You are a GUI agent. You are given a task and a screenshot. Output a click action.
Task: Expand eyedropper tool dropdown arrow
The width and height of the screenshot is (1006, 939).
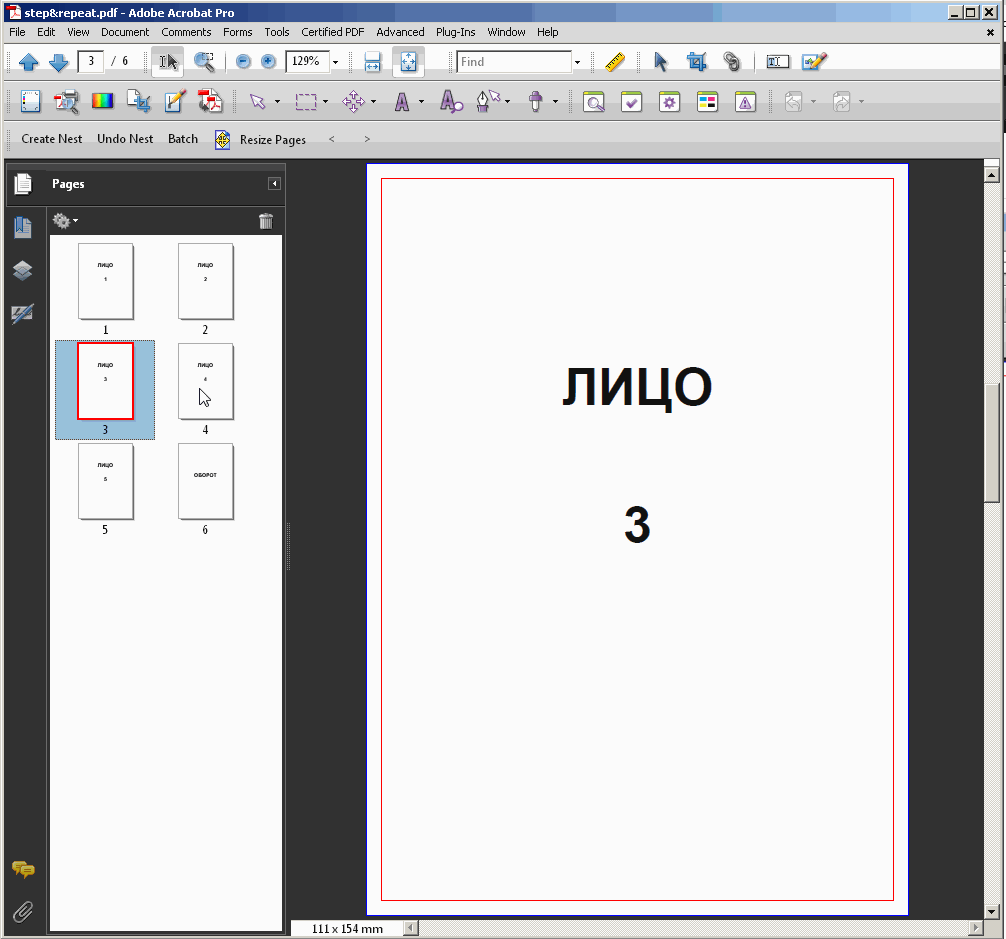(x=555, y=101)
